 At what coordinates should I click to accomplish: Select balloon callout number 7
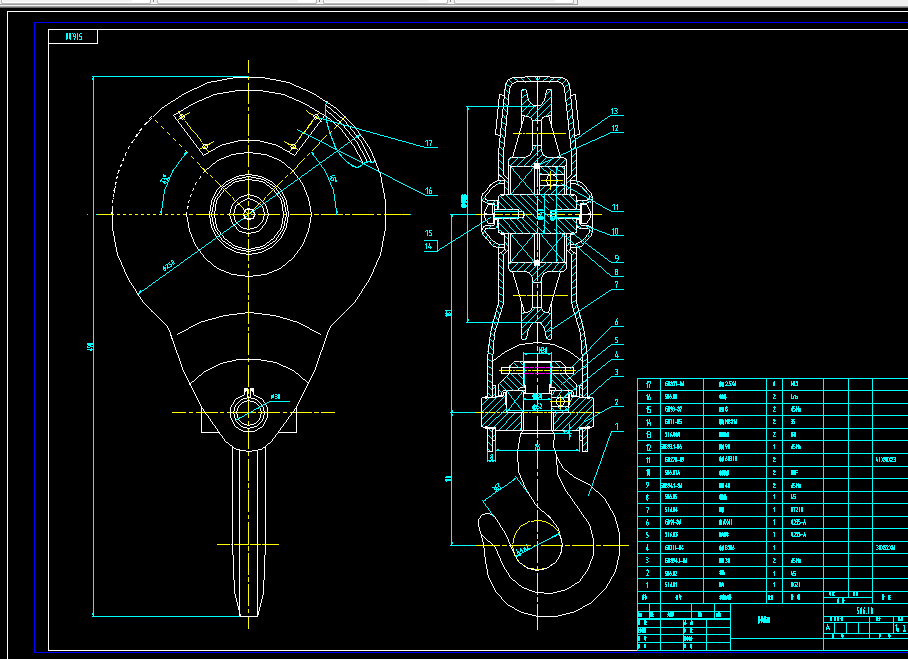(x=616, y=284)
